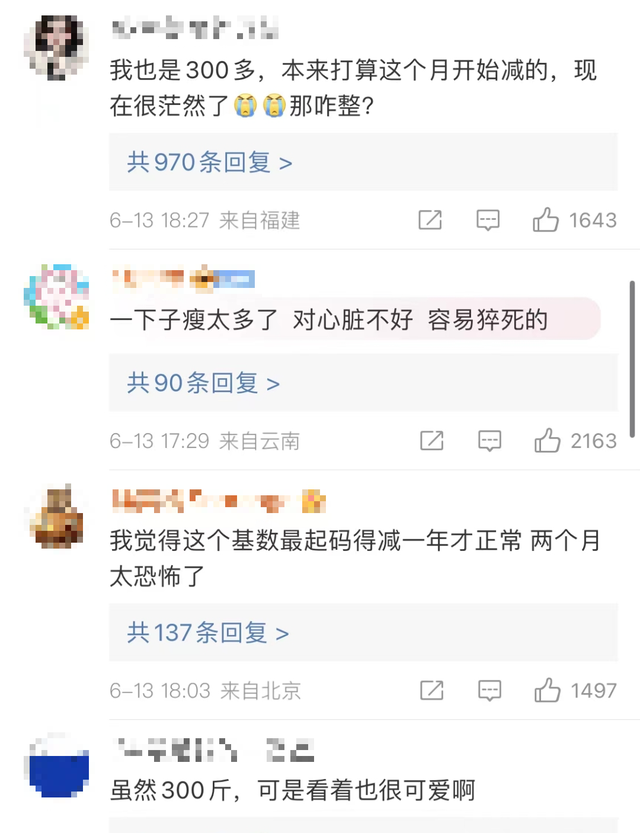Open username of the 云南 commenter

(183, 279)
